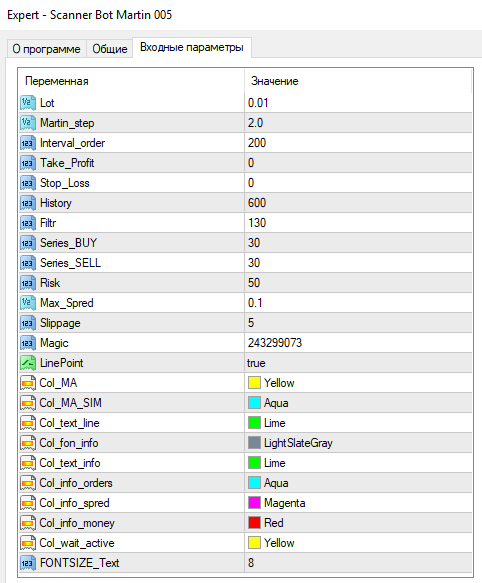Click the color-type icon beside Col_MA
The width and height of the screenshot is (482, 583).
click(28, 383)
